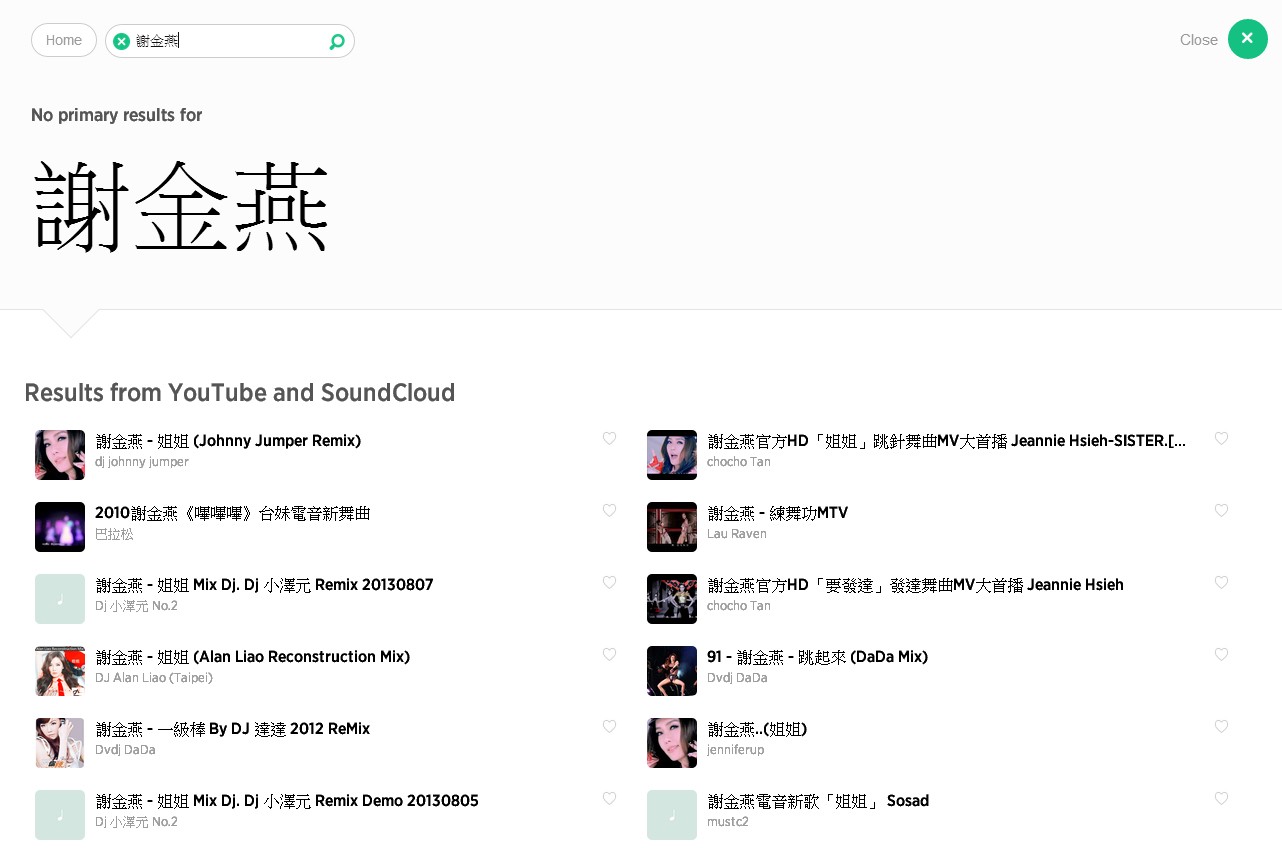Viewport: 1282px width, 848px height.
Task: Click music note icon for Sosad track
Action: click(x=672, y=815)
